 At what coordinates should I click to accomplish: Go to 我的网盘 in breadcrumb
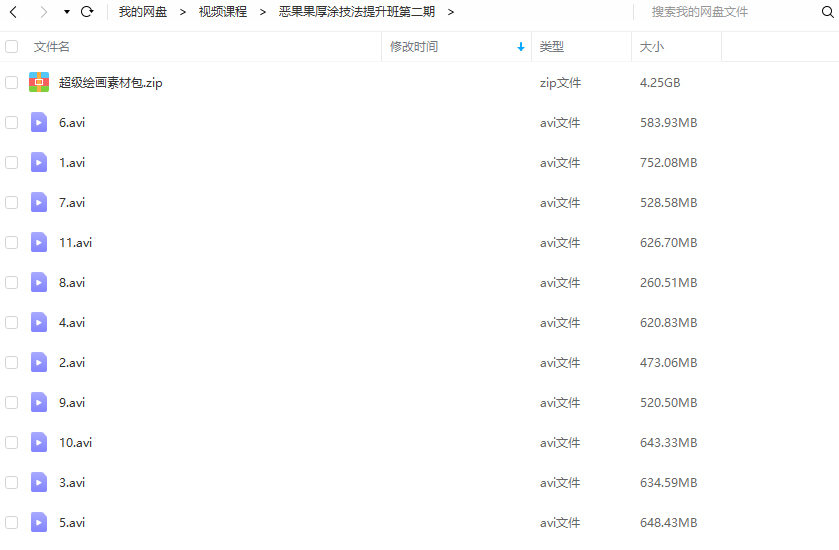point(143,12)
